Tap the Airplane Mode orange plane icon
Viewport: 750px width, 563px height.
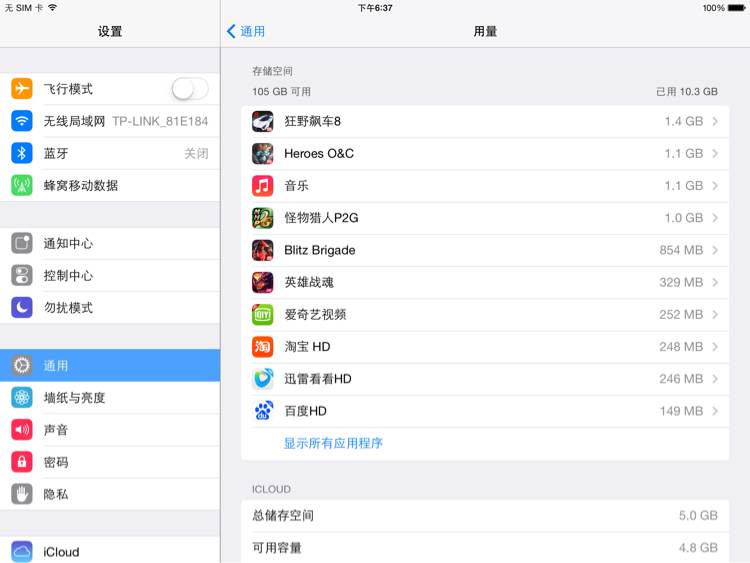point(22,88)
